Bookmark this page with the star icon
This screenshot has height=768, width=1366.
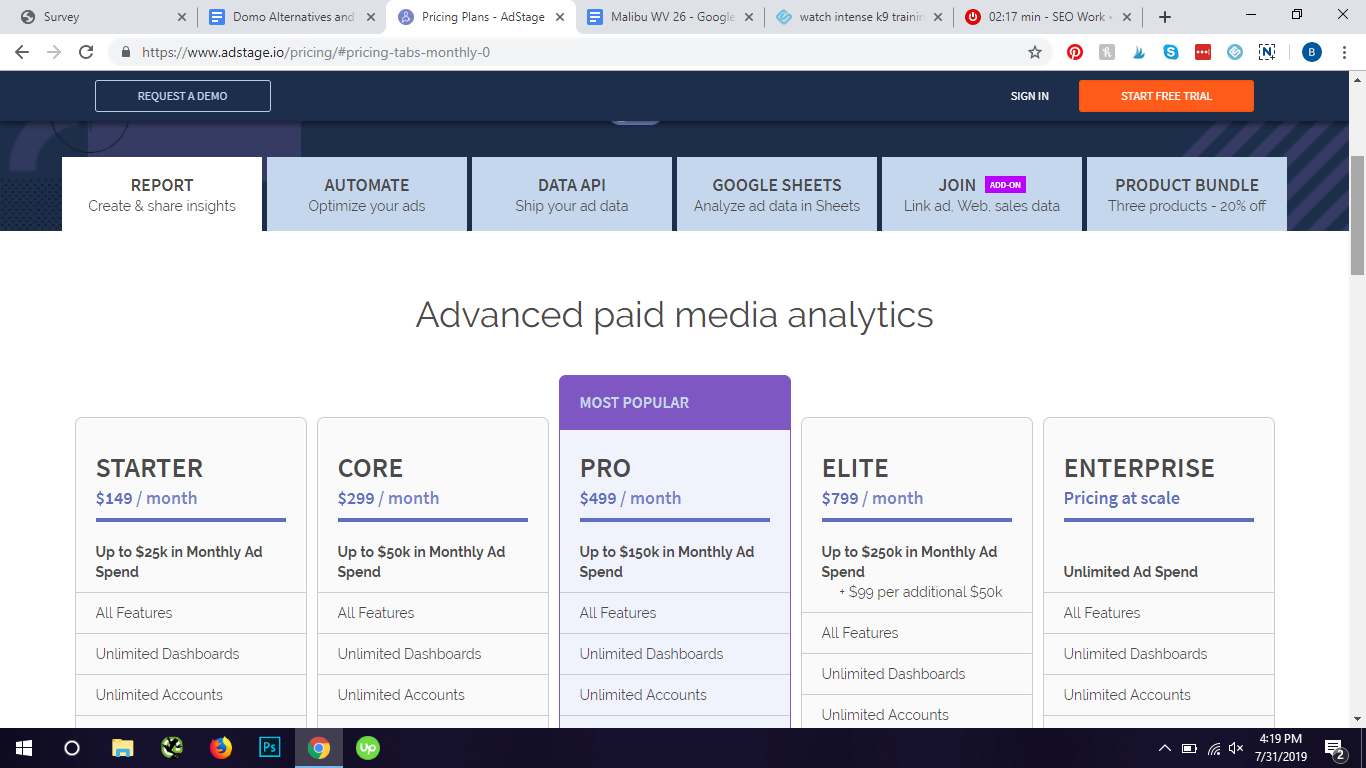1035,52
